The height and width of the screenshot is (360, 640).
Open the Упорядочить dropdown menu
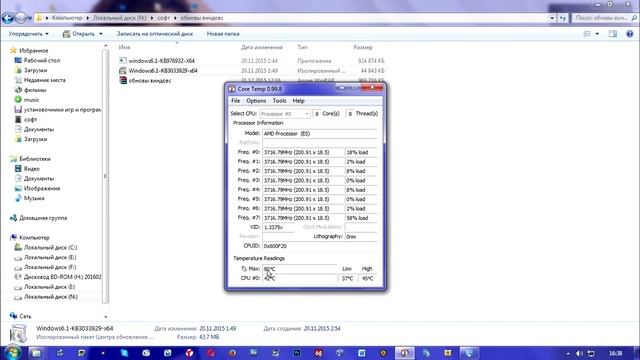click(x=29, y=34)
